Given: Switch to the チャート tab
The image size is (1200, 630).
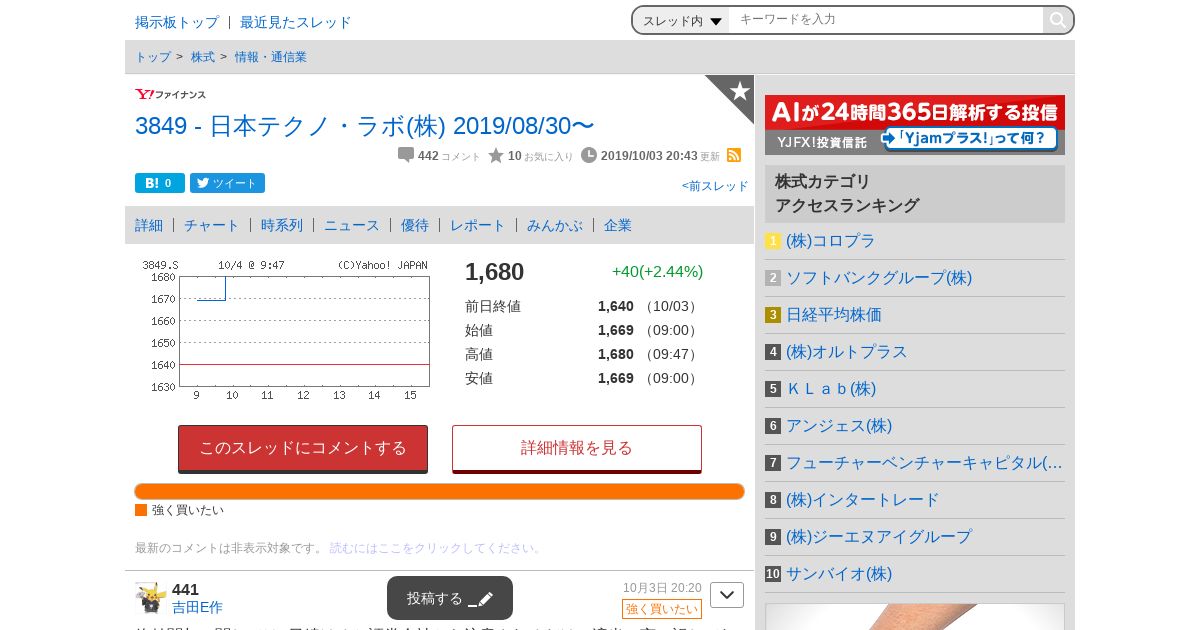Looking at the screenshot, I should pyautogui.click(x=212, y=225).
